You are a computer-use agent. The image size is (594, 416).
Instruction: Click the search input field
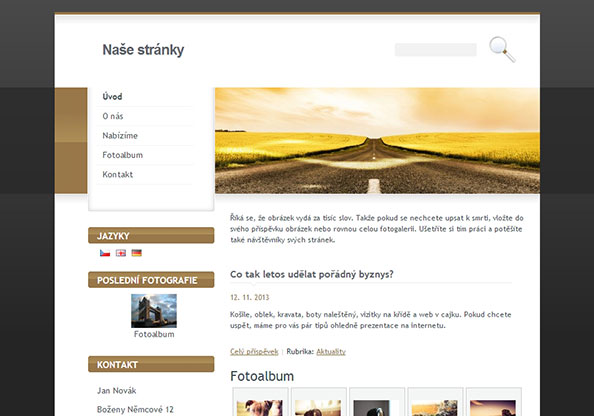[x=436, y=50]
